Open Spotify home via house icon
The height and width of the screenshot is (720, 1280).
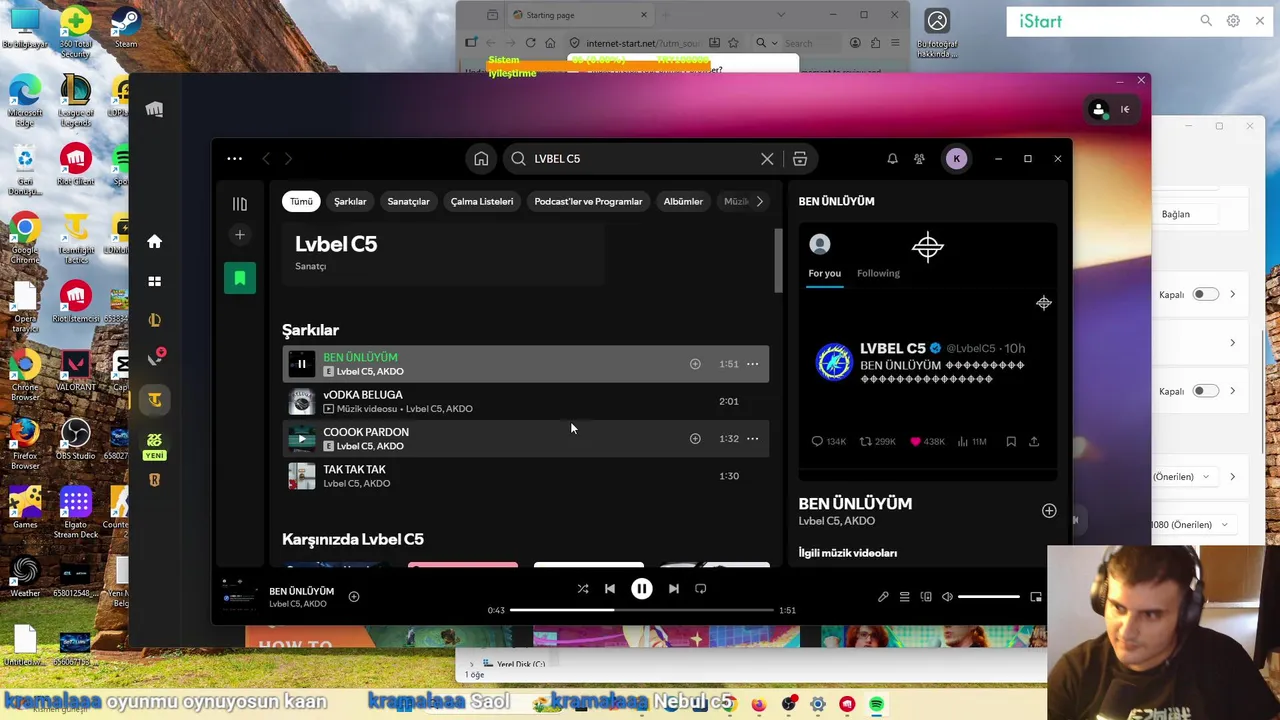click(x=481, y=159)
